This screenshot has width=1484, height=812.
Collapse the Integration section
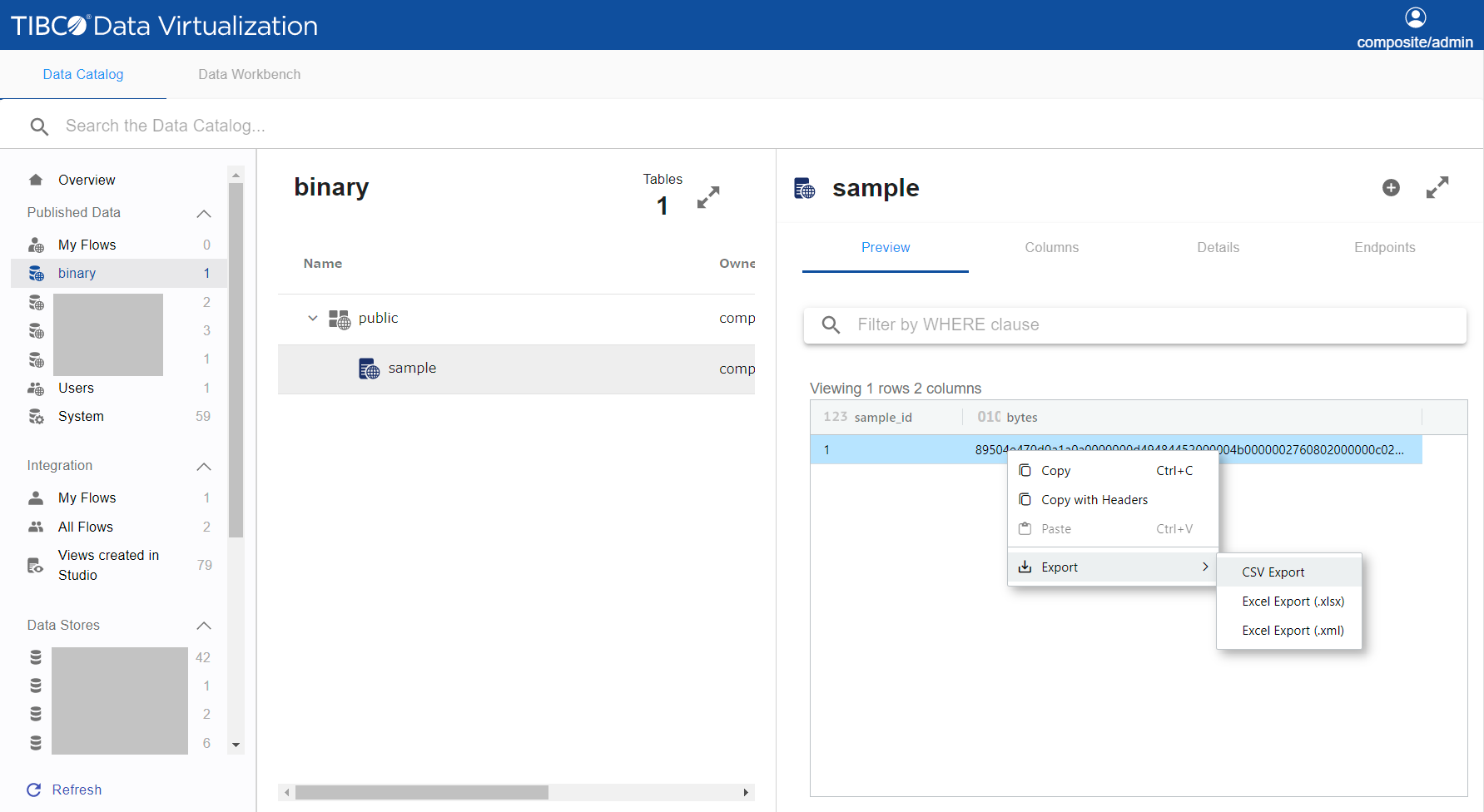[x=204, y=466]
